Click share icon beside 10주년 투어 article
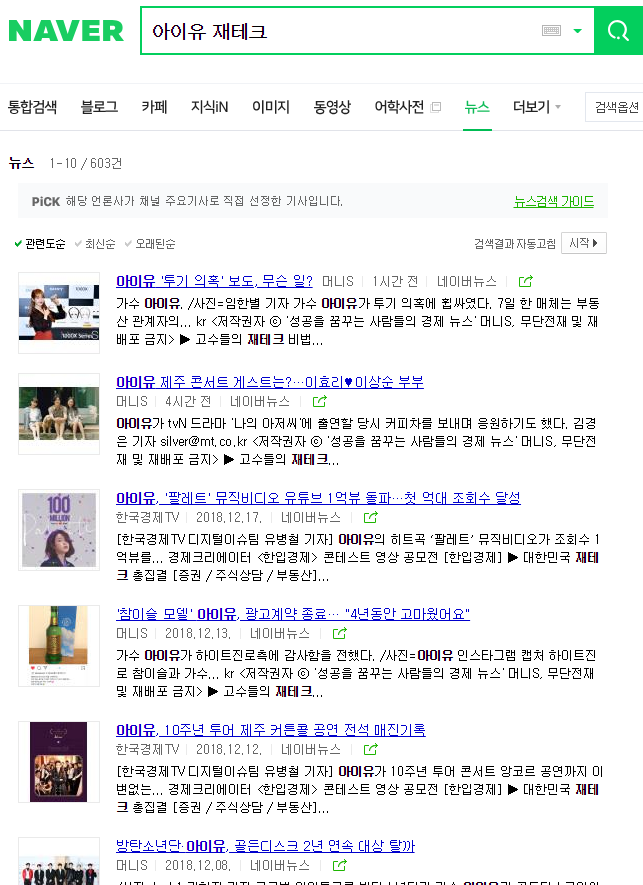 (x=370, y=749)
